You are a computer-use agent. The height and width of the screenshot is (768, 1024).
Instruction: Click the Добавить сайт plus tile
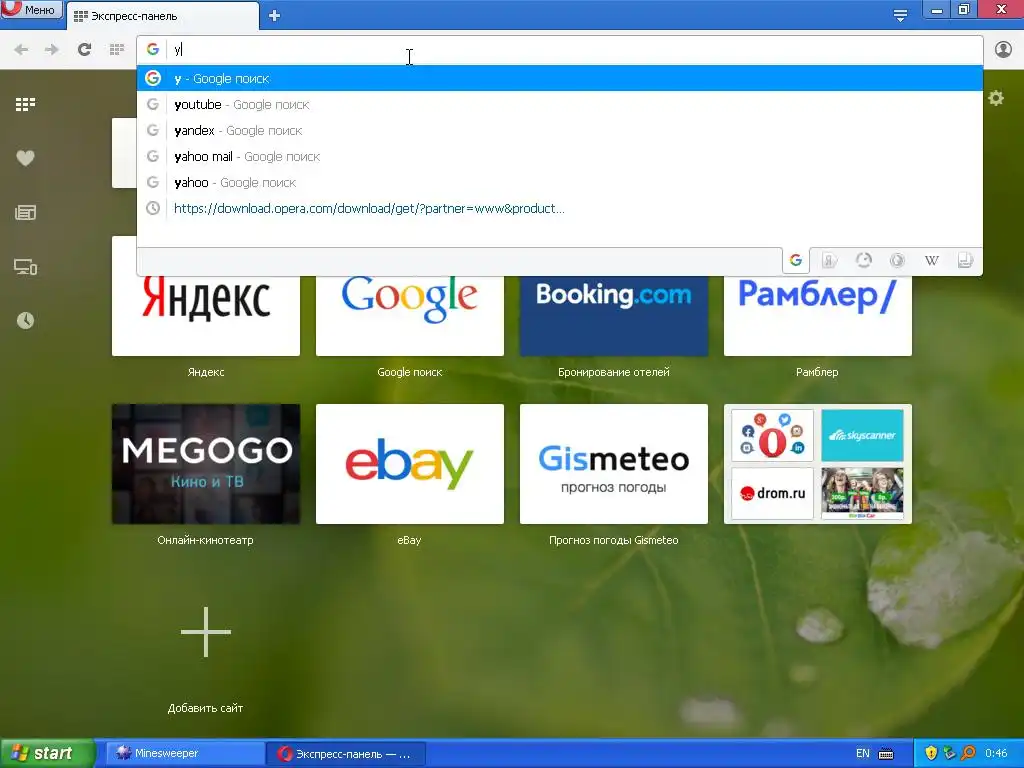pos(206,632)
